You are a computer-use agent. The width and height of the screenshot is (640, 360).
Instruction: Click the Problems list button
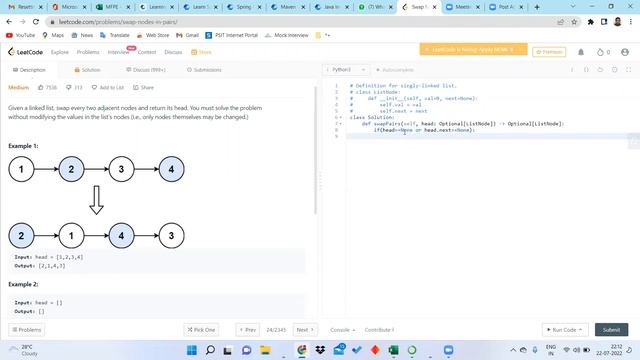click(x=27, y=330)
